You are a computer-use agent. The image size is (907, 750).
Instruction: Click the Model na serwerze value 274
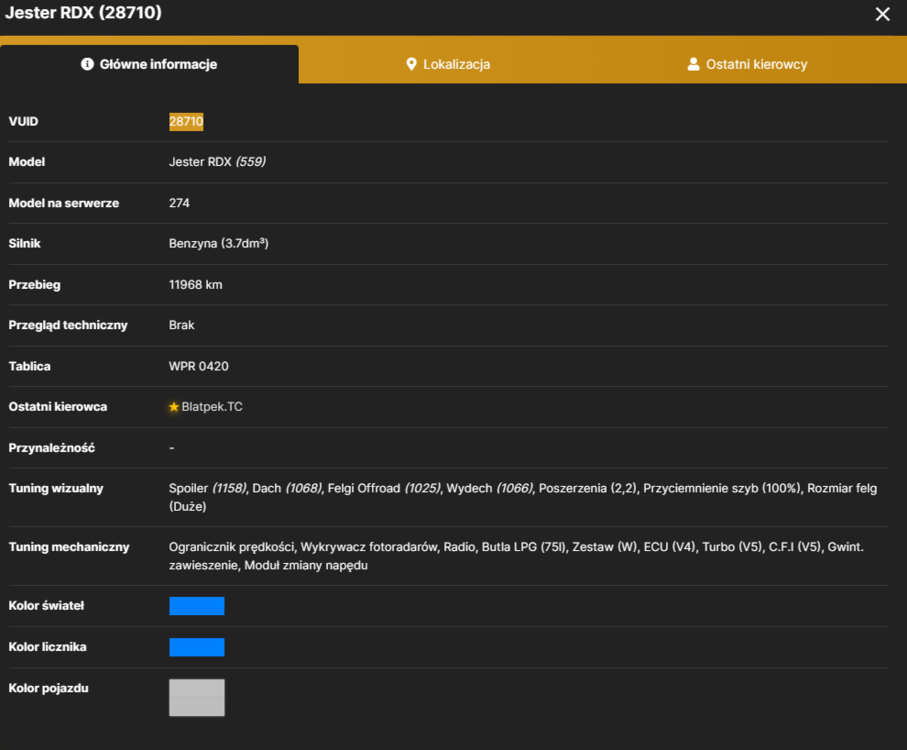(x=179, y=203)
